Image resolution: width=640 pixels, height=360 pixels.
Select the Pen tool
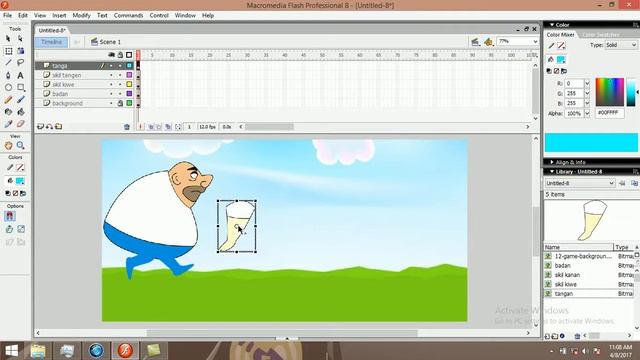tap(8, 75)
